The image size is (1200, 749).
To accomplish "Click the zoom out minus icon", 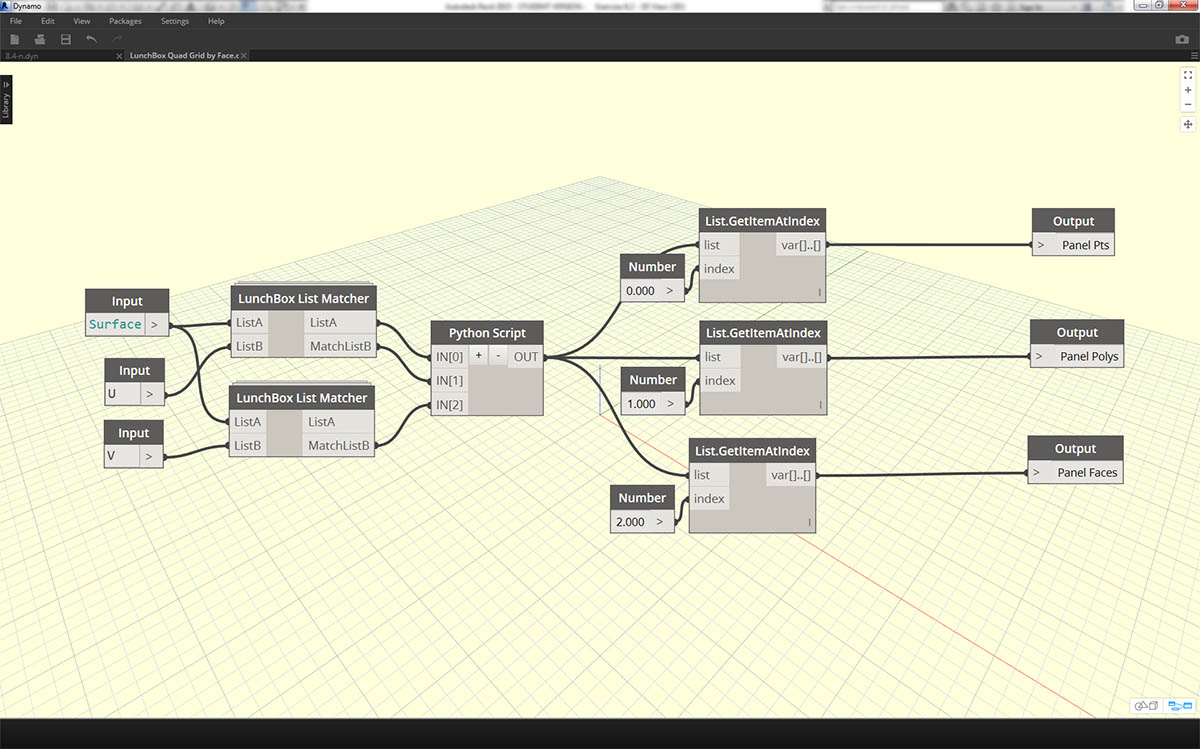I will 1188,105.
